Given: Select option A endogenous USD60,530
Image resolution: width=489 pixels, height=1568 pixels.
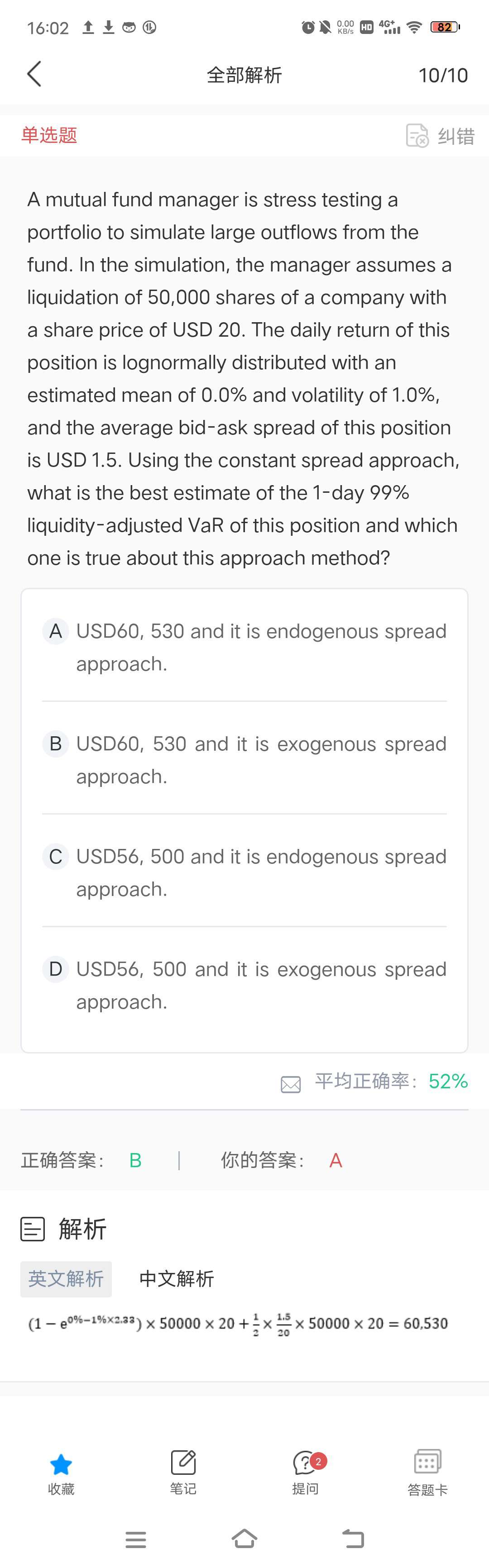Looking at the screenshot, I should pyautogui.click(x=244, y=647).
